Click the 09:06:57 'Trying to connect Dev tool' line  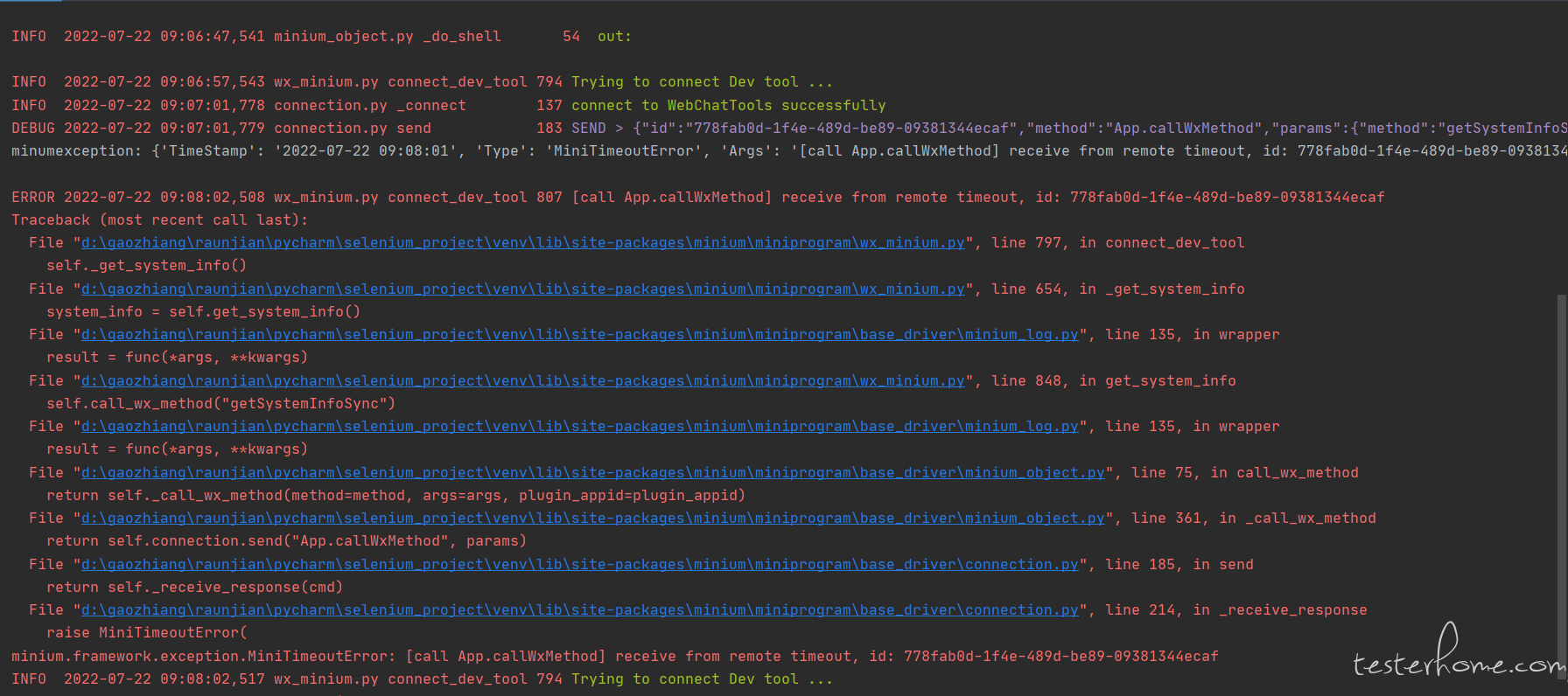423,82
